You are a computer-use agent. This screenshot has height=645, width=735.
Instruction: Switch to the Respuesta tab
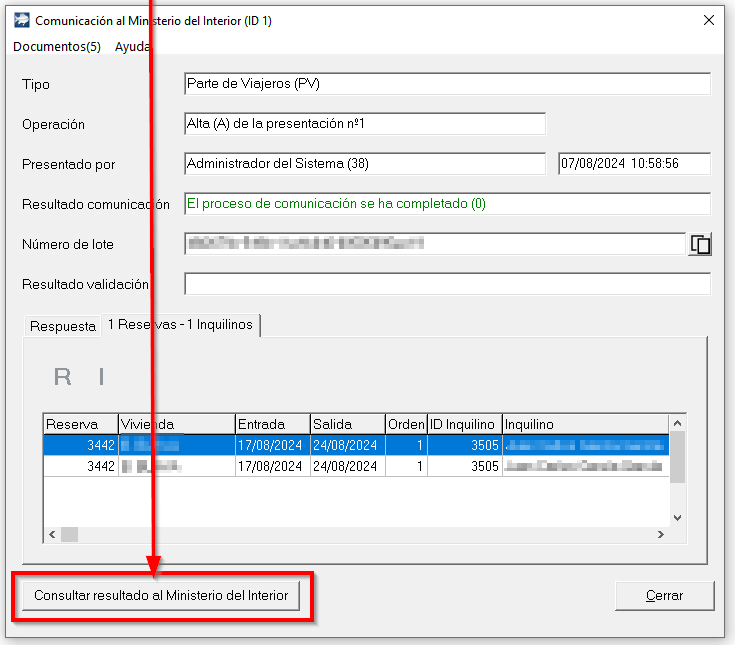tap(63, 326)
